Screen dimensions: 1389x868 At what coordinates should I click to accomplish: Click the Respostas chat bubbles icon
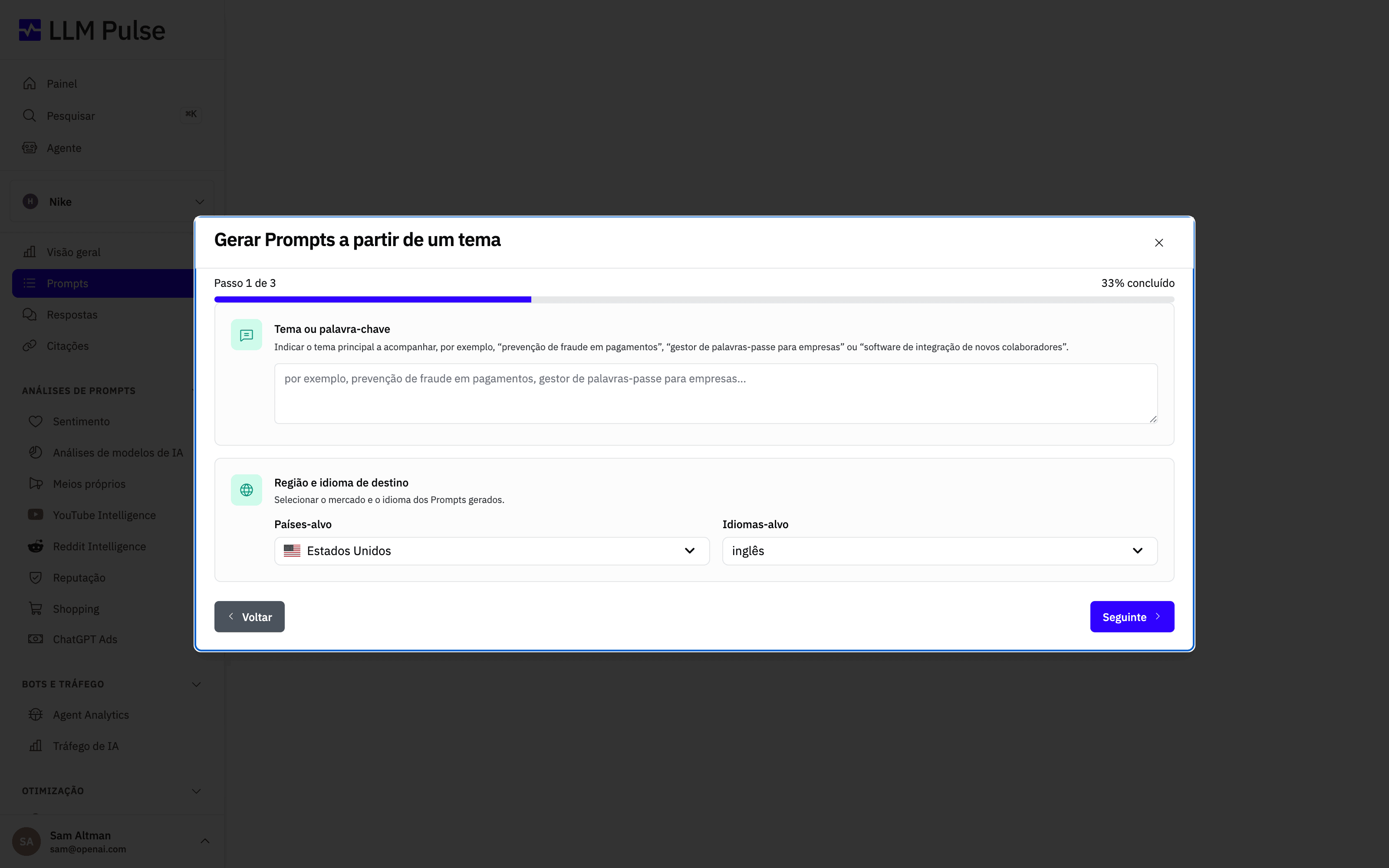[x=29, y=314]
